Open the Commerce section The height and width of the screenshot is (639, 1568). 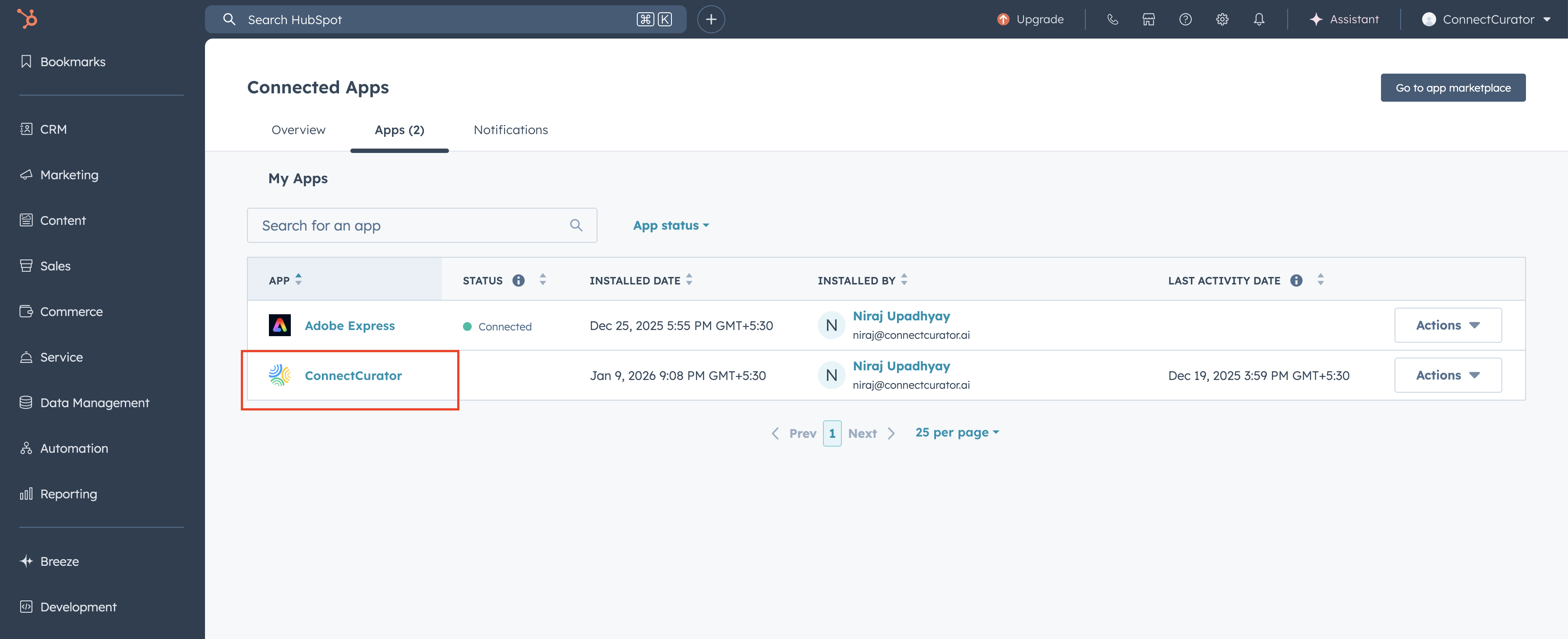pyautogui.click(x=70, y=311)
